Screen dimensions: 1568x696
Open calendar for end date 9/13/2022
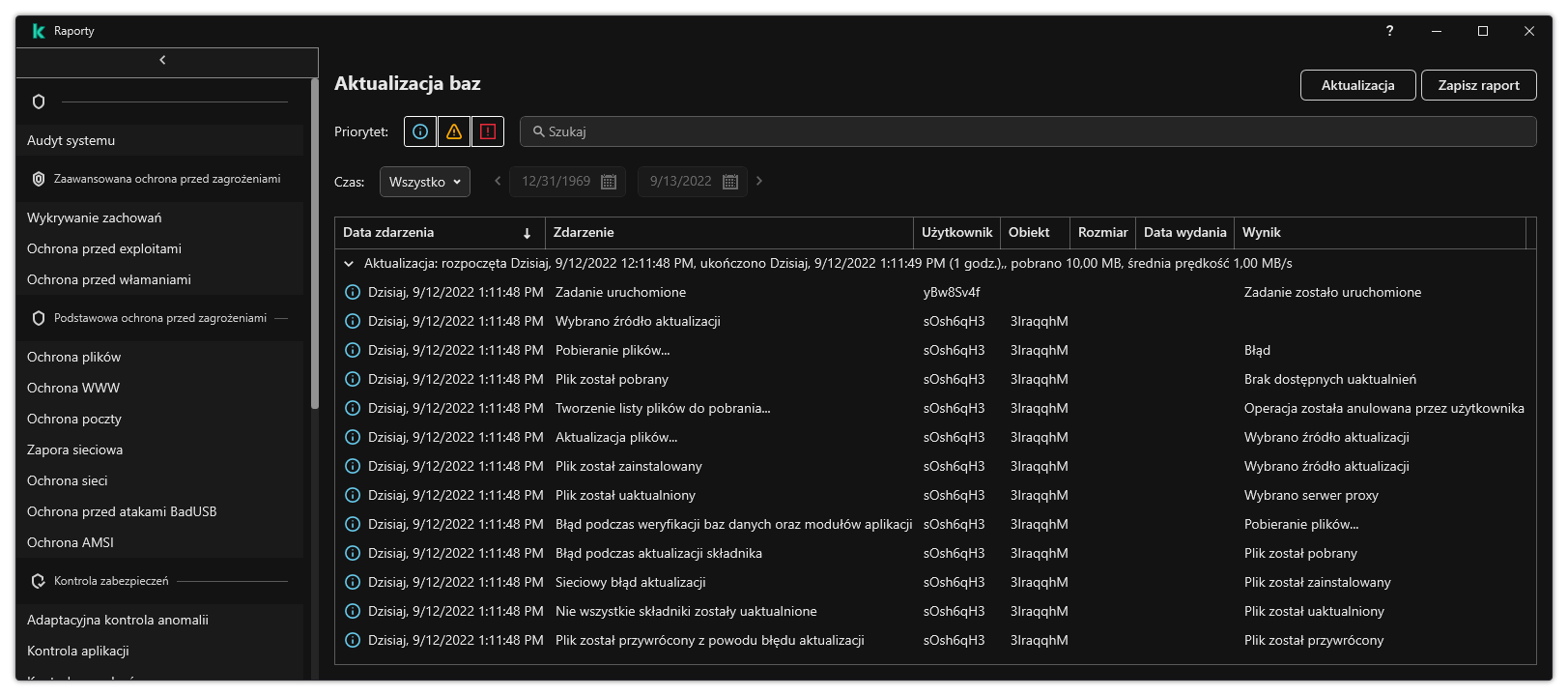(730, 182)
